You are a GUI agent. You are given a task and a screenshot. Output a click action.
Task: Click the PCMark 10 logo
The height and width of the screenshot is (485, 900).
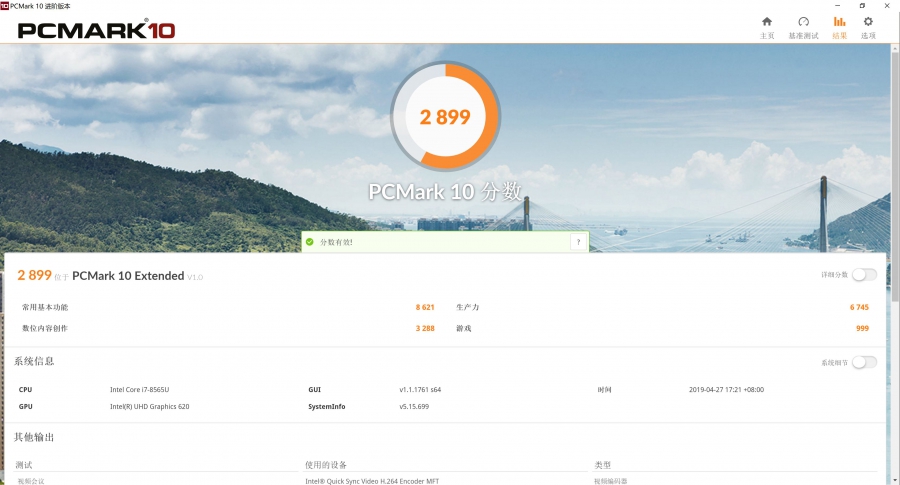pyautogui.click(x=96, y=29)
